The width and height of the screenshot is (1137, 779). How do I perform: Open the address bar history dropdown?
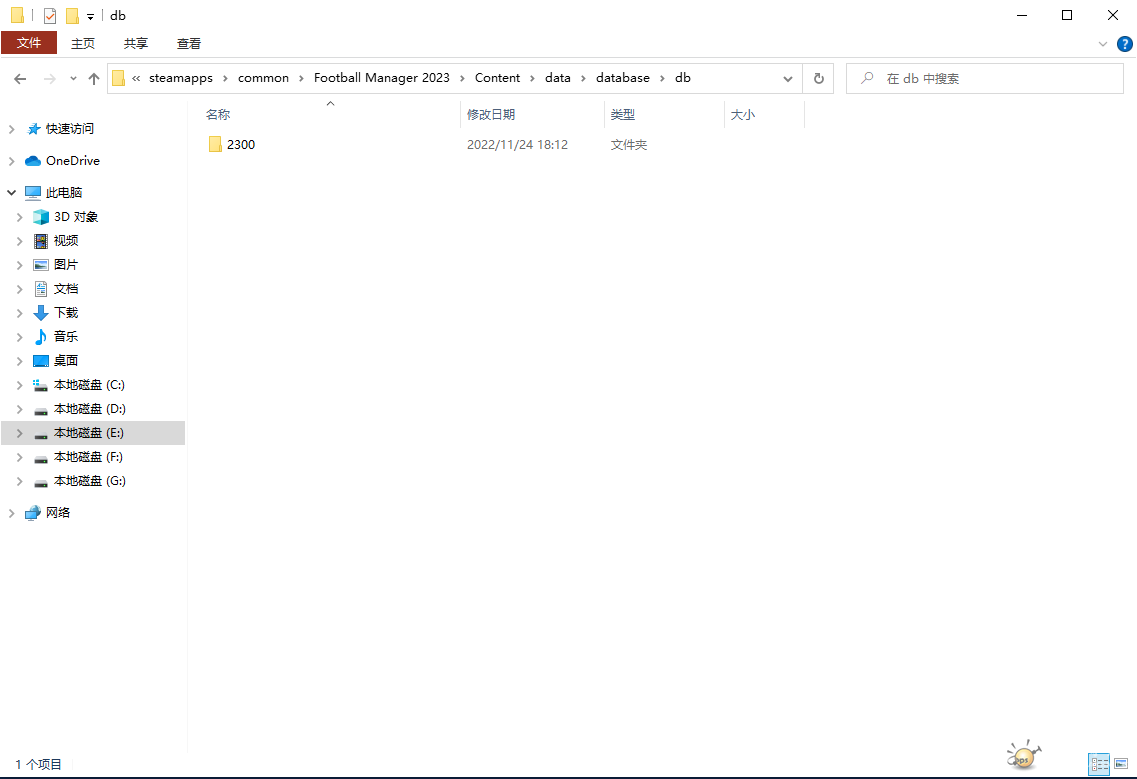(x=788, y=78)
